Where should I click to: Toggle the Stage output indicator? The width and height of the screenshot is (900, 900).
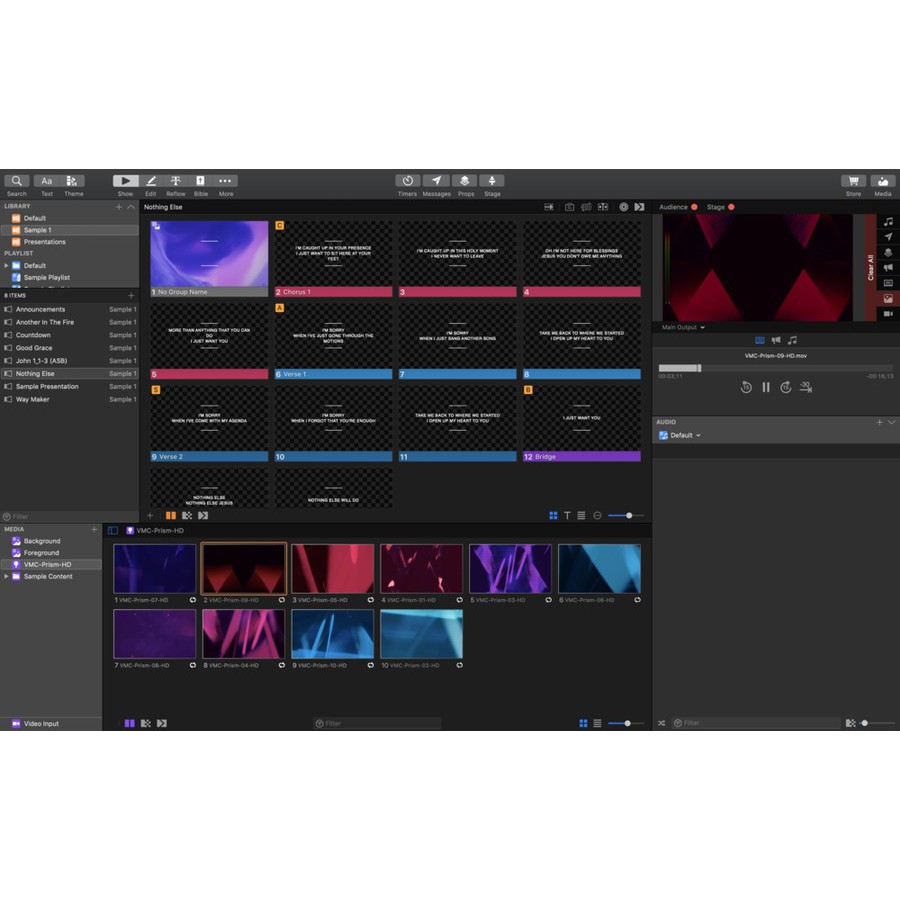coord(731,207)
